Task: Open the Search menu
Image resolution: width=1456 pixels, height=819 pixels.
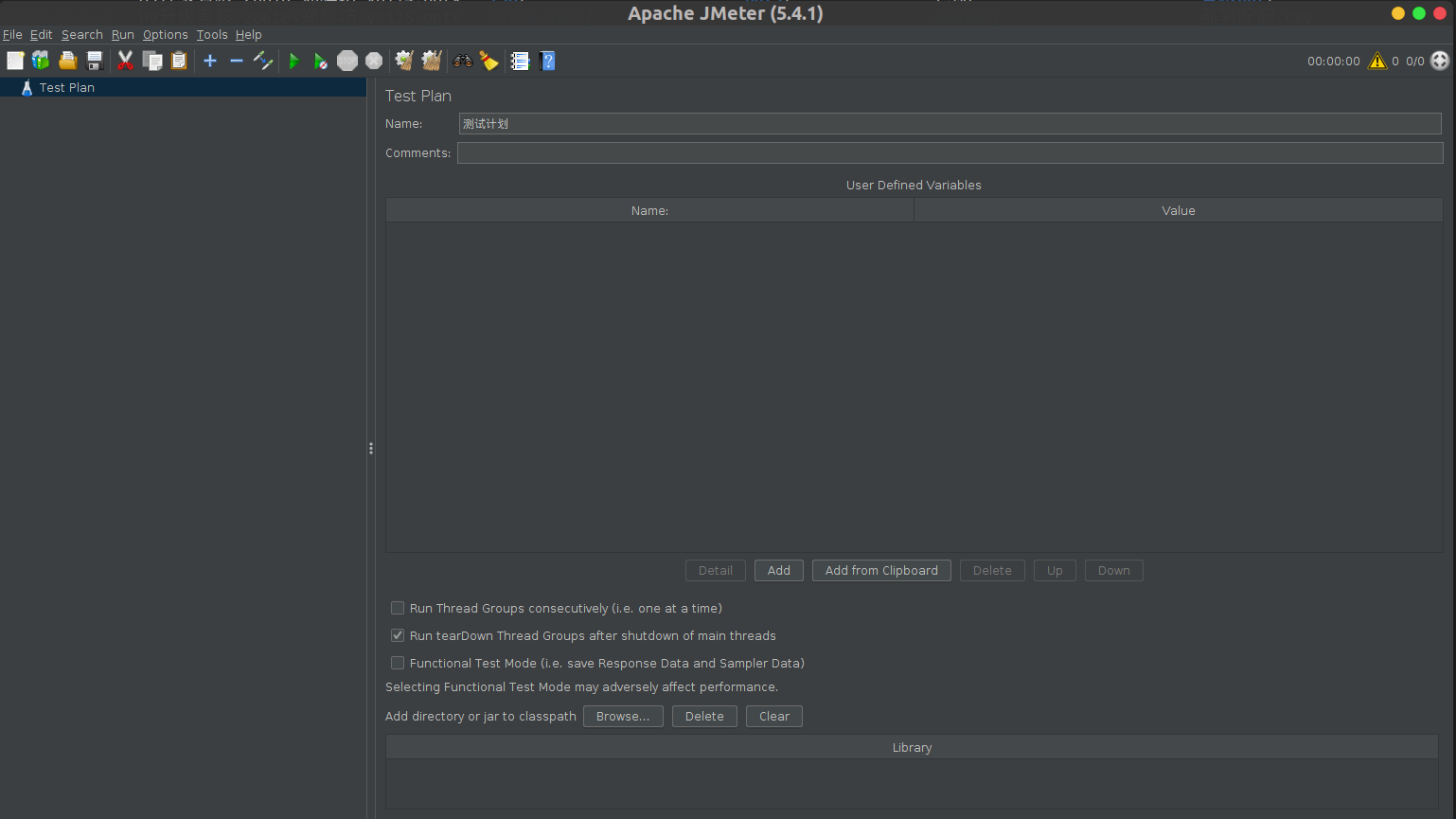Action: (x=82, y=35)
